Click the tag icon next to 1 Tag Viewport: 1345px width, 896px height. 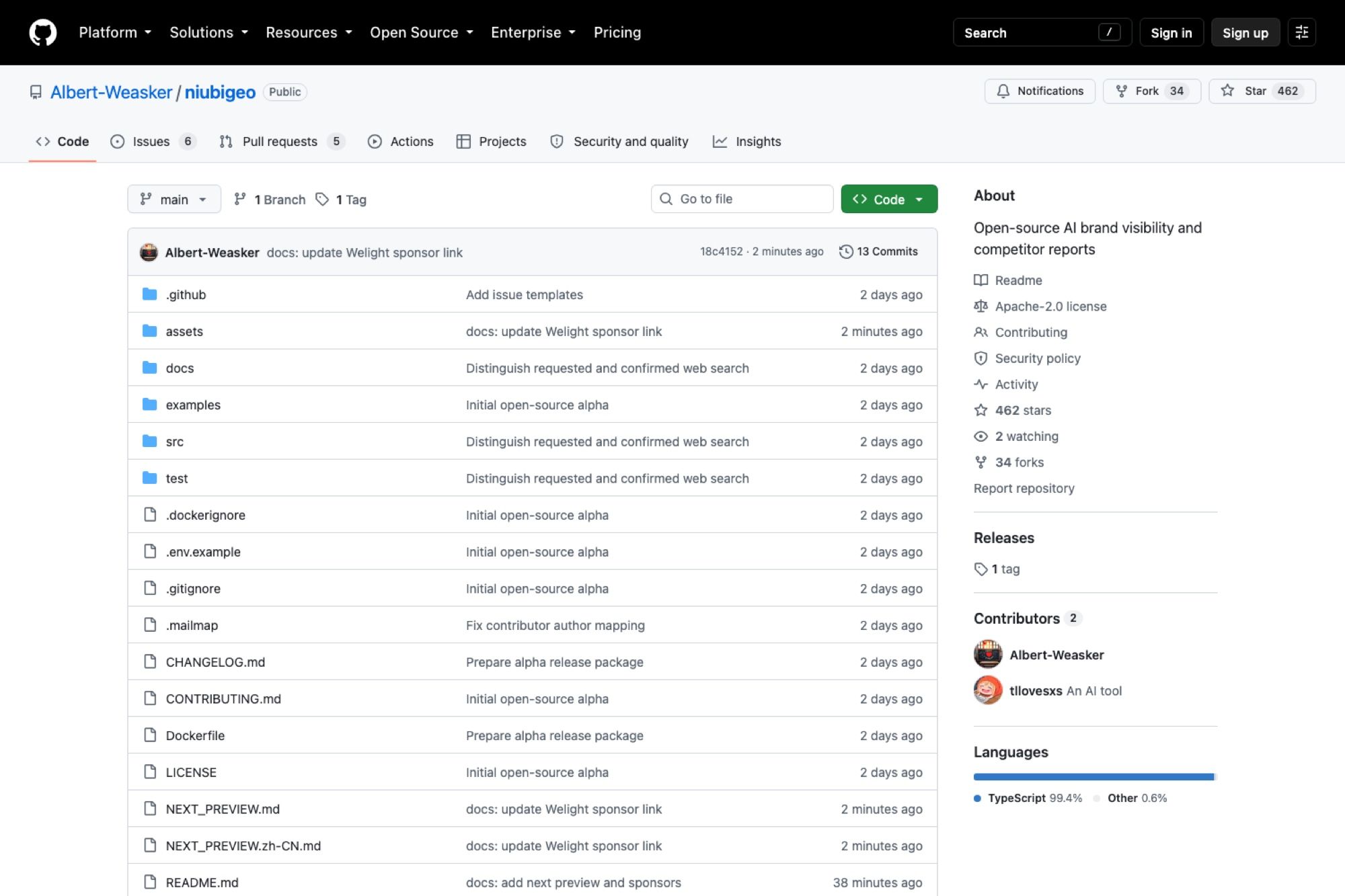(x=322, y=199)
